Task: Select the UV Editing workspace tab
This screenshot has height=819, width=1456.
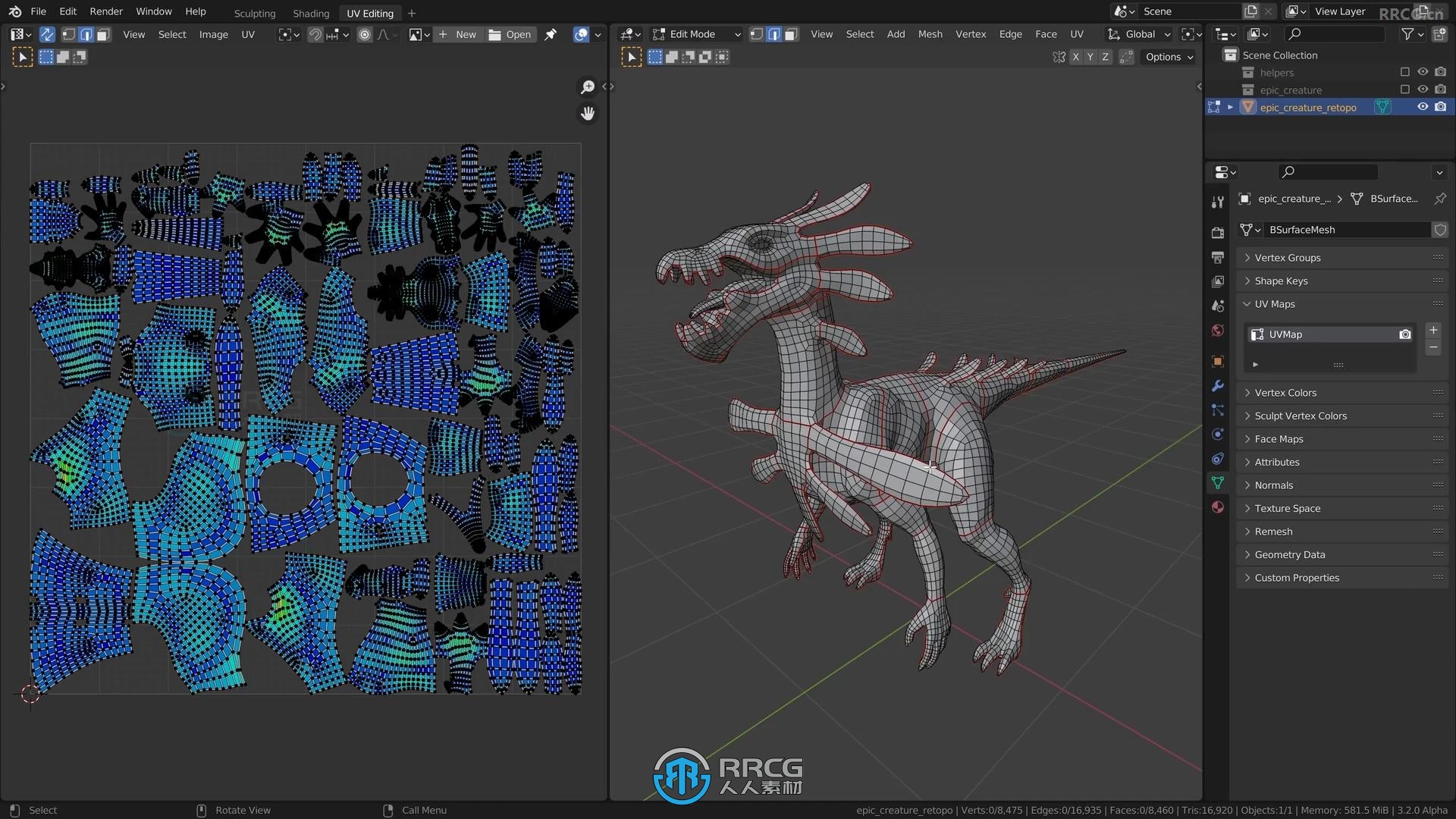Action: (x=369, y=13)
